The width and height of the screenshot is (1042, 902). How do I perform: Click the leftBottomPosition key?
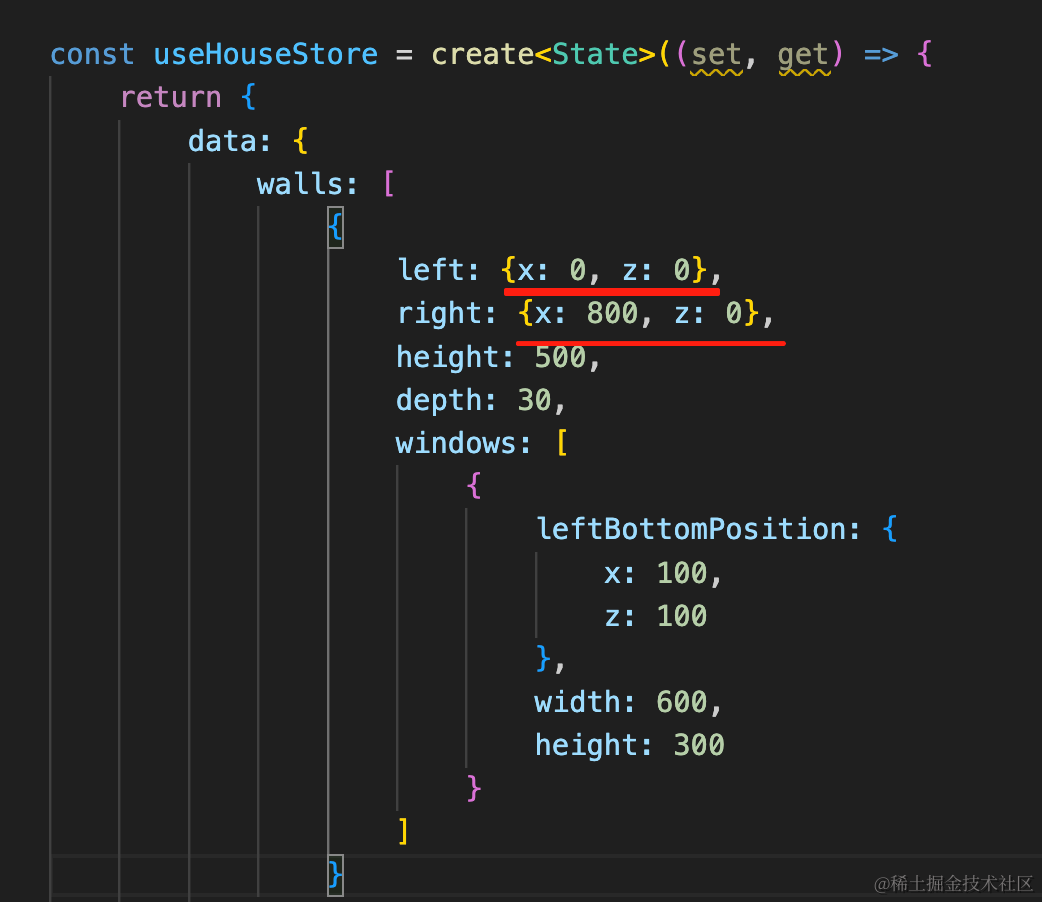(690, 529)
